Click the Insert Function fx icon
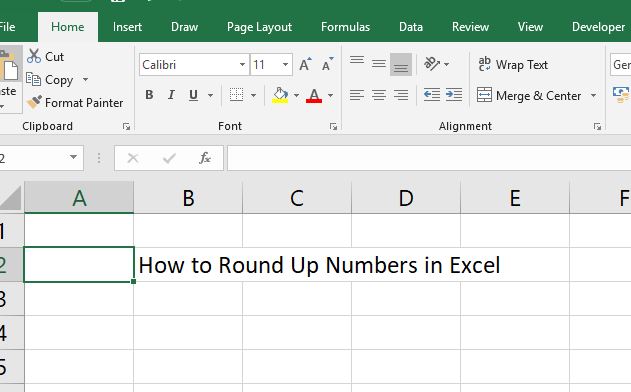 pyautogui.click(x=205, y=158)
